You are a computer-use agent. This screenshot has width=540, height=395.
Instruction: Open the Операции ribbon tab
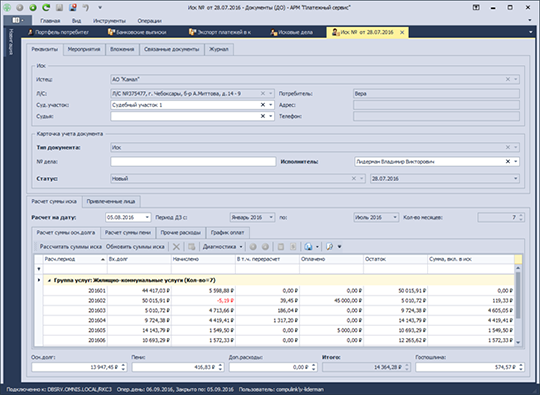pyautogui.click(x=149, y=21)
